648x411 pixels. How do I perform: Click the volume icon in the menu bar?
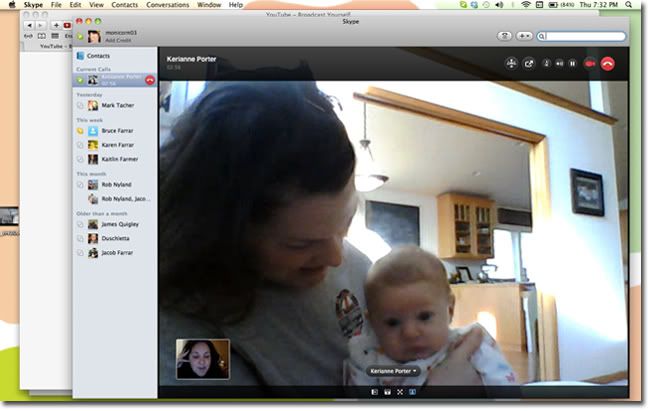click(x=500, y=5)
